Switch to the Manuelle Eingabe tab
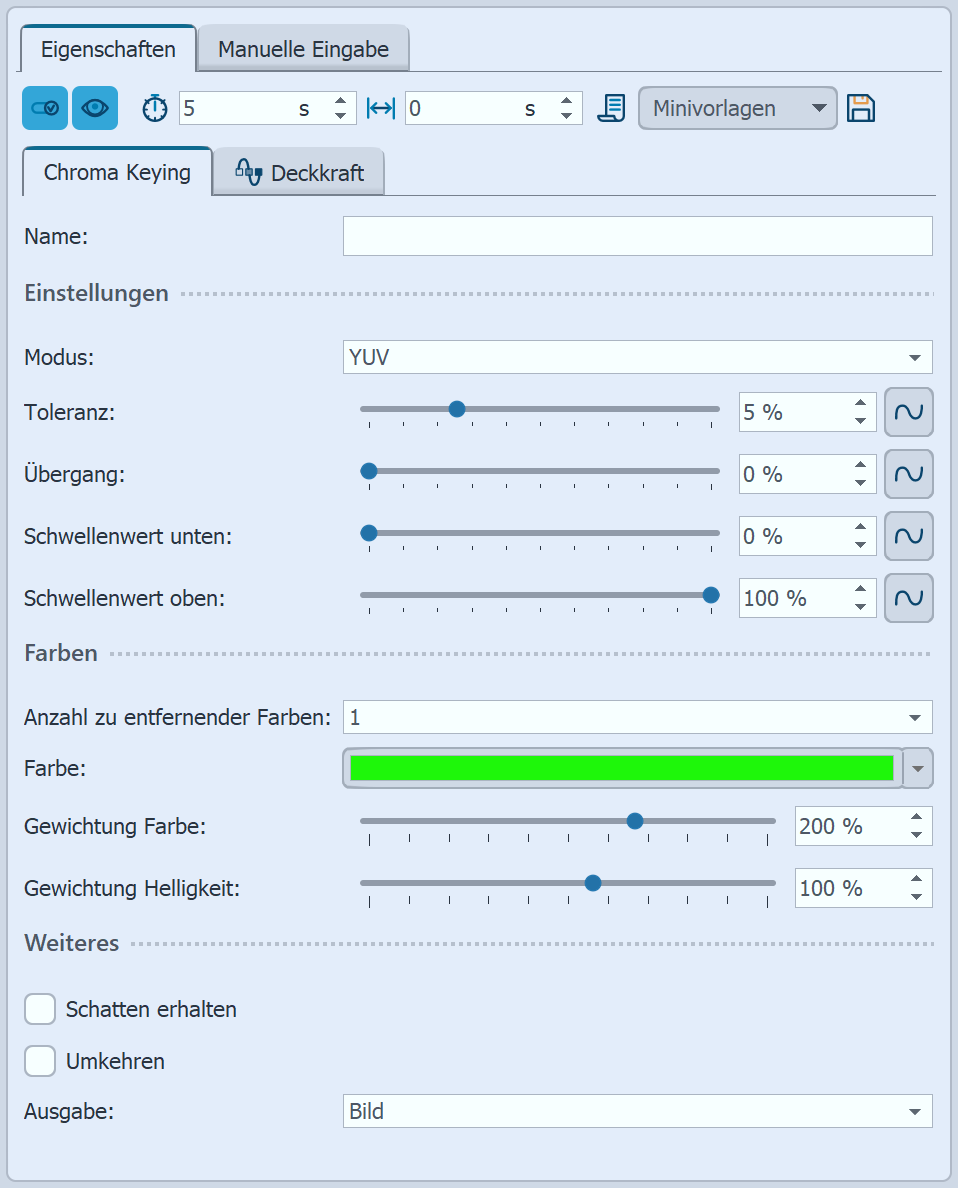 coord(303,49)
